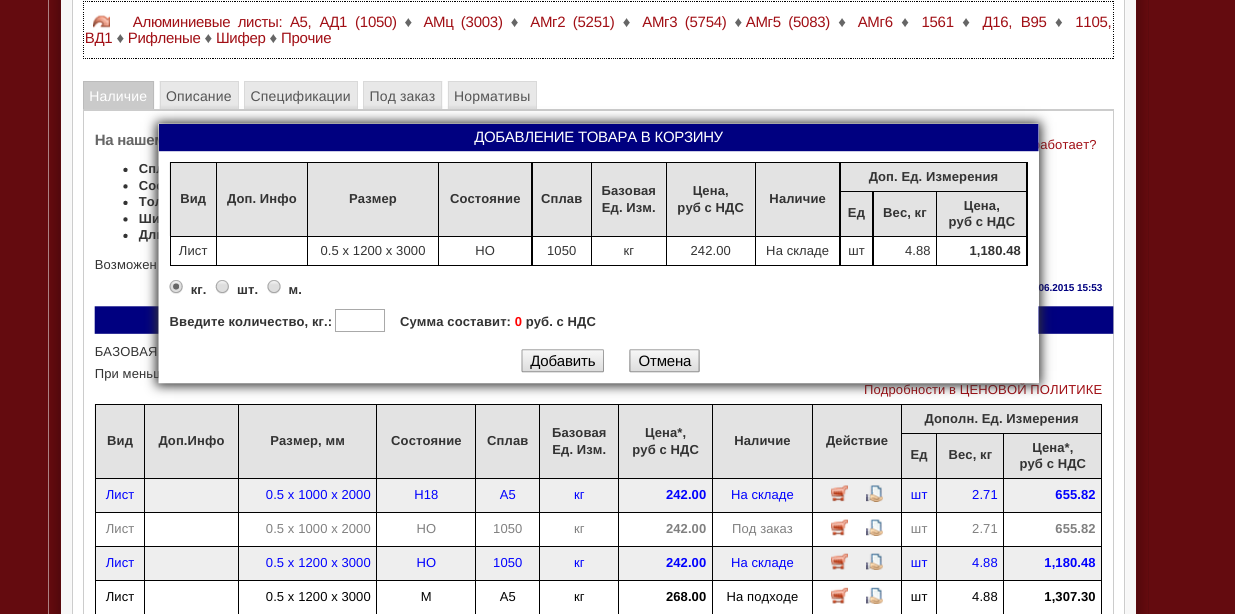1235x614 pixels.
Task: Click cart icon in the На подходе row
Action: point(840,596)
